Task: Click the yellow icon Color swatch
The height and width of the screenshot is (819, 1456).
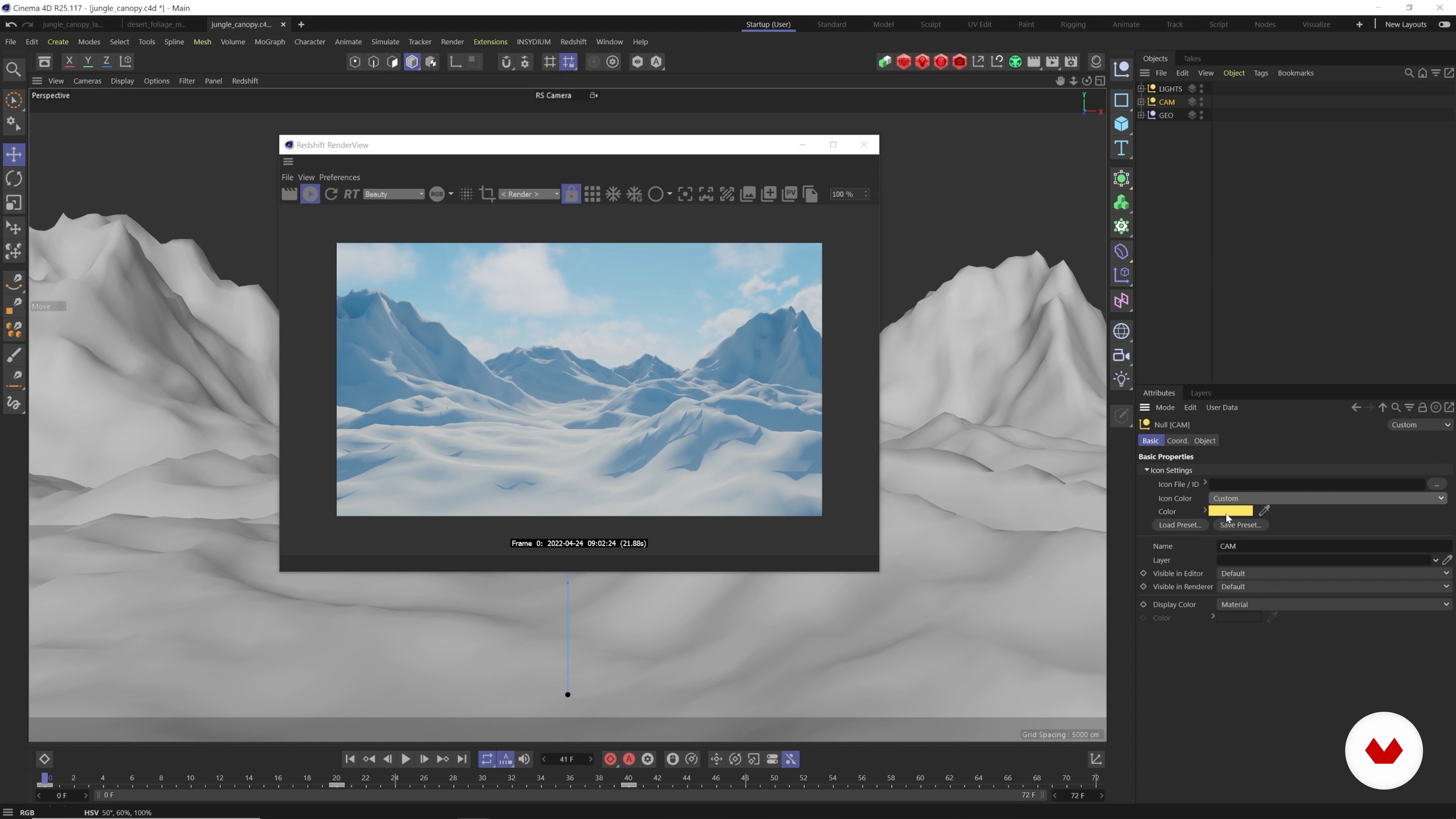Action: pos(1230,511)
